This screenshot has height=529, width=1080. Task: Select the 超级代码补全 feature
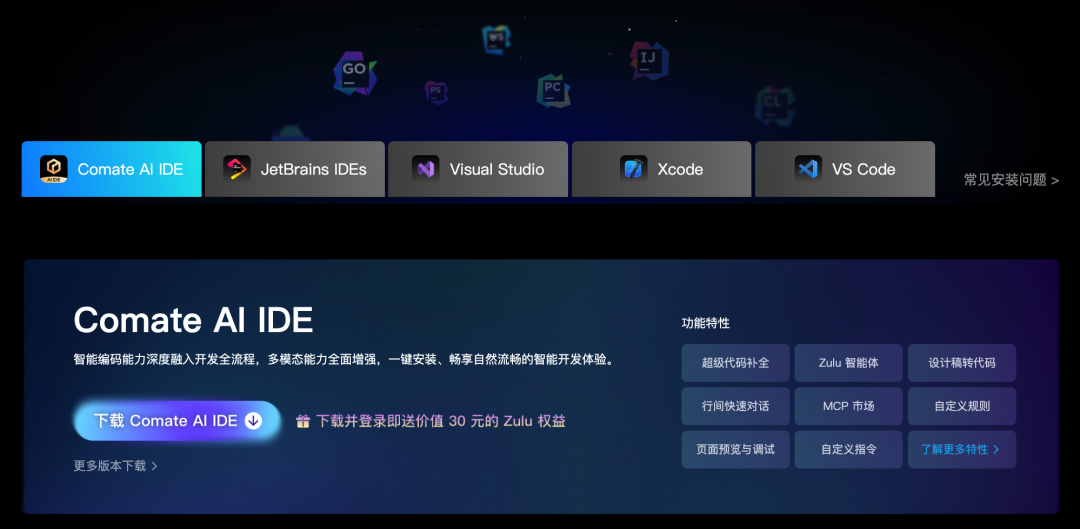coord(736,363)
